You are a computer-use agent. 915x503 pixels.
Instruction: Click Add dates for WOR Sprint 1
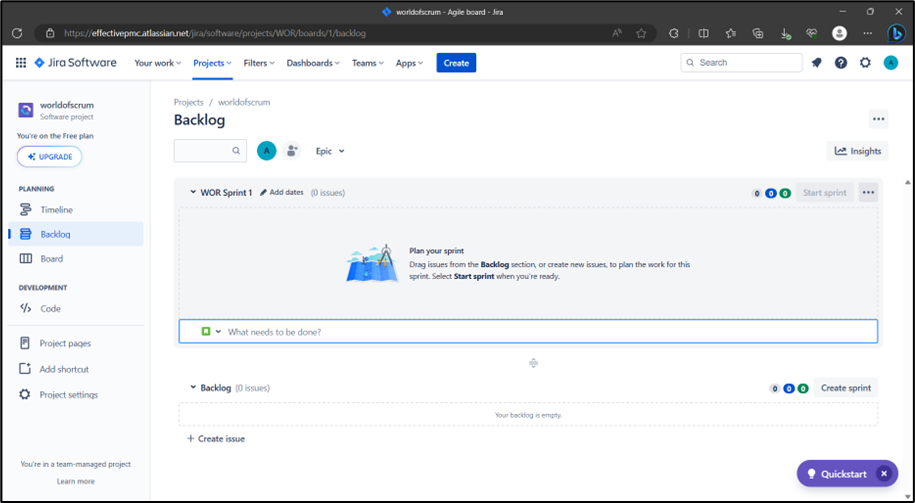coord(281,192)
